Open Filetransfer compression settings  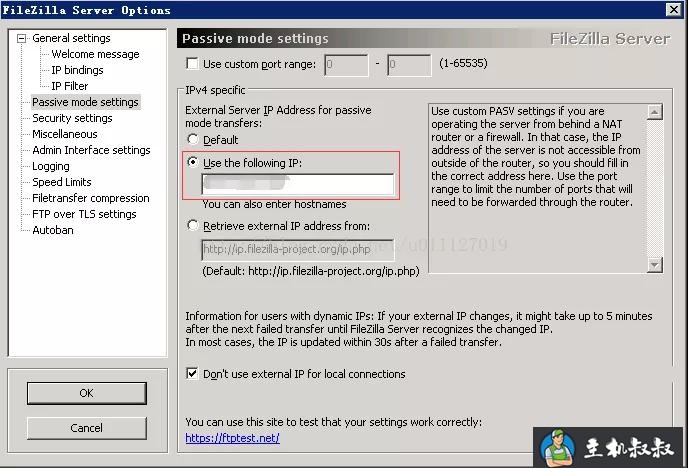point(91,198)
